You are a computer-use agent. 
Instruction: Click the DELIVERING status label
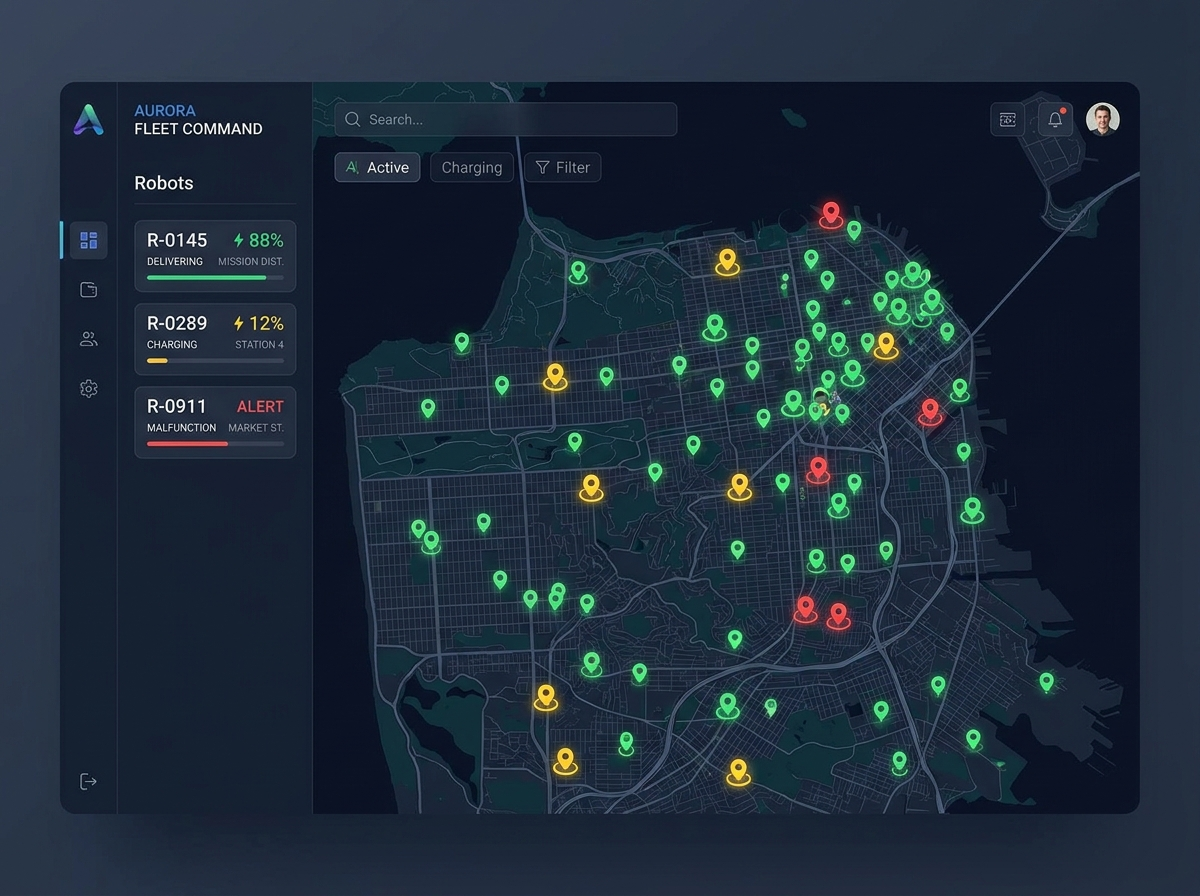tap(175, 261)
